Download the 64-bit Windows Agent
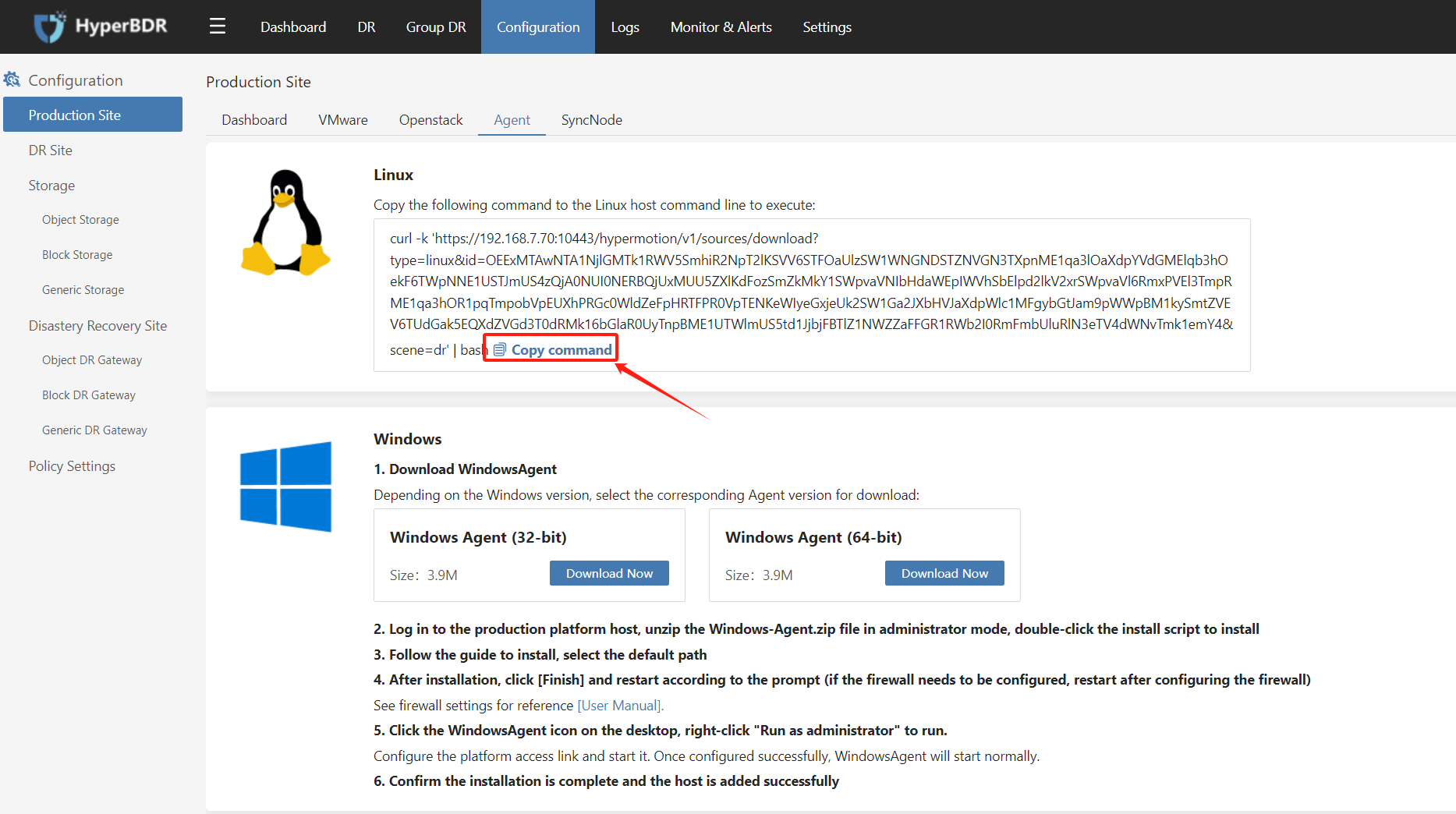Image resolution: width=1456 pixels, height=814 pixels. 944,573
